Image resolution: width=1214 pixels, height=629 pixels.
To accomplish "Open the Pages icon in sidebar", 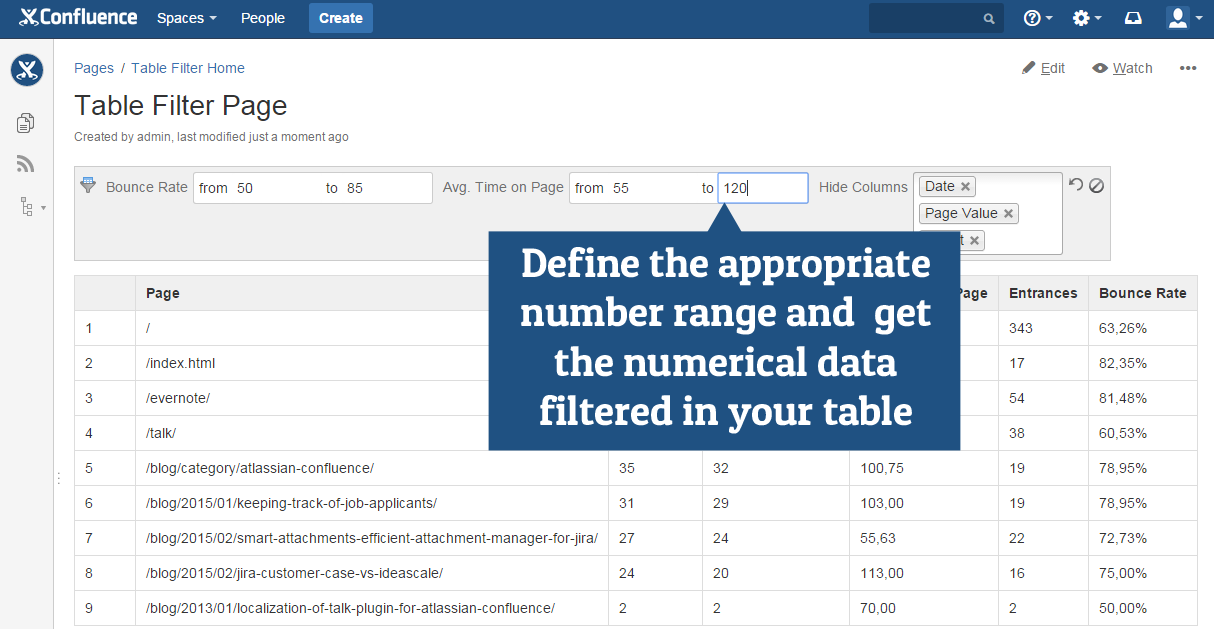I will point(26,123).
